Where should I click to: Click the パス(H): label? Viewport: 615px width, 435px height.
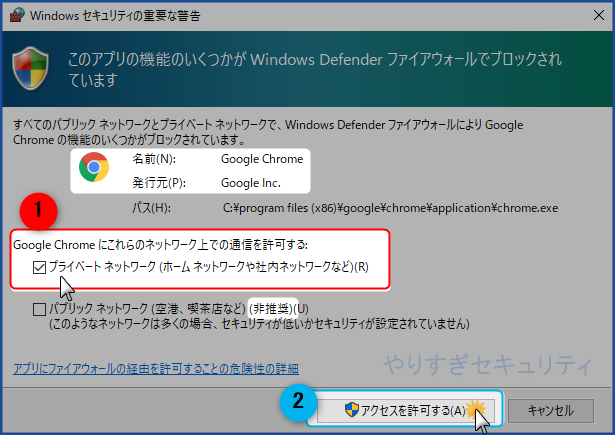151,208
